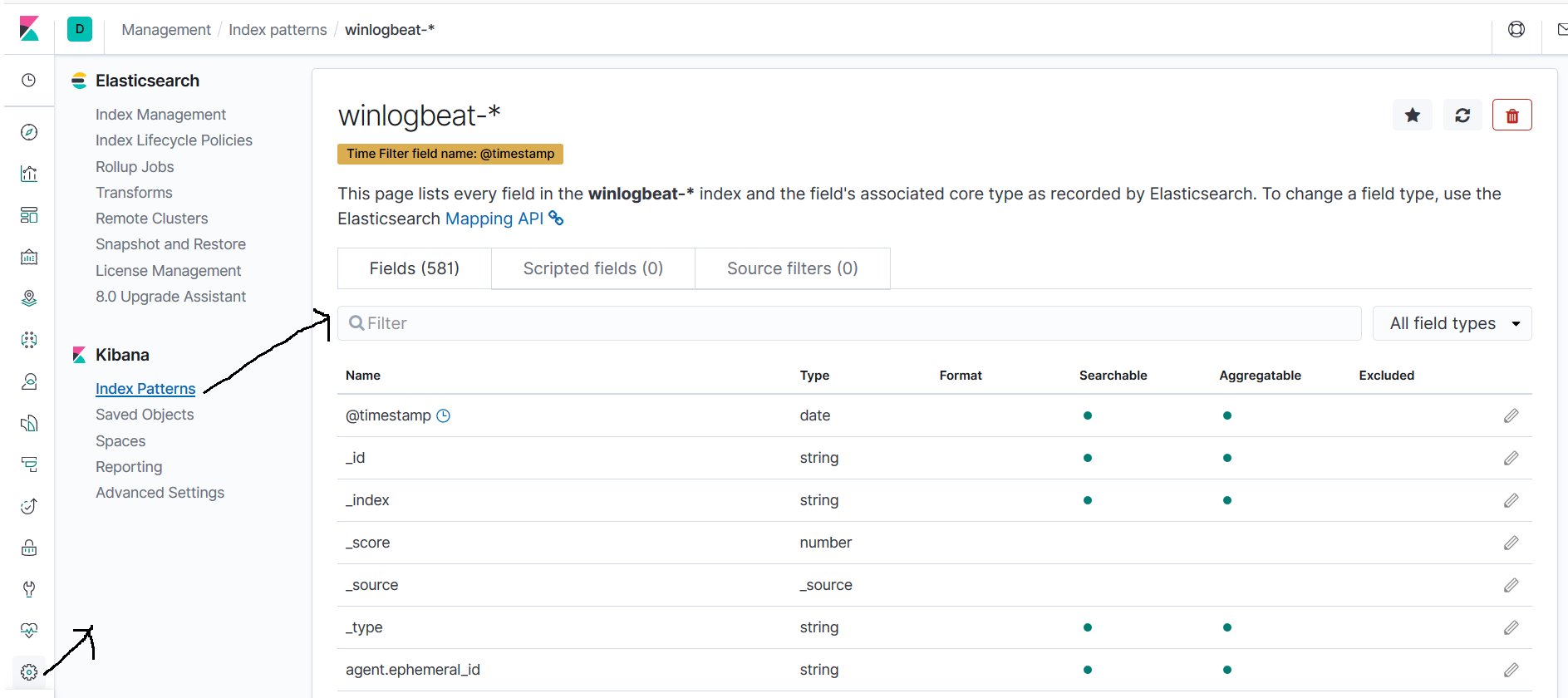Open Maps icon in sidebar
1568x698 pixels.
[x=29, y=298]
